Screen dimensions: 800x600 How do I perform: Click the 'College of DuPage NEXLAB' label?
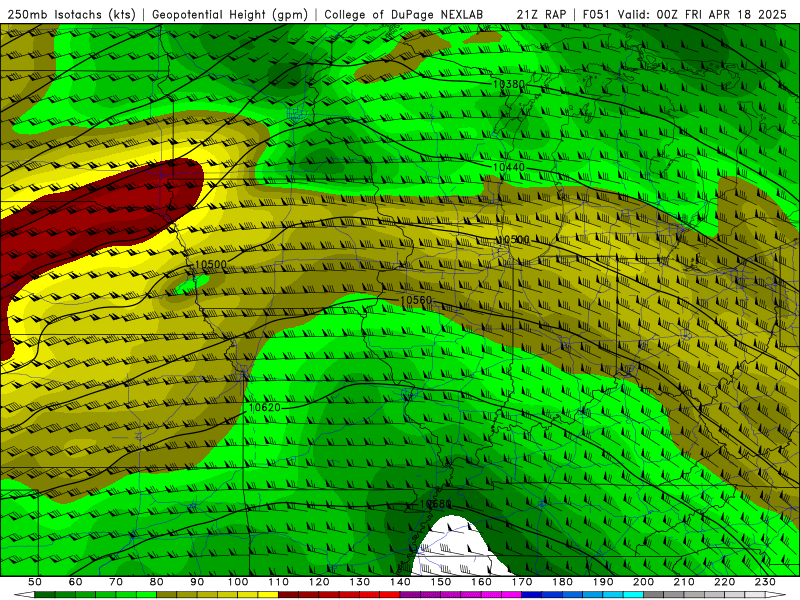pos(403,15)
